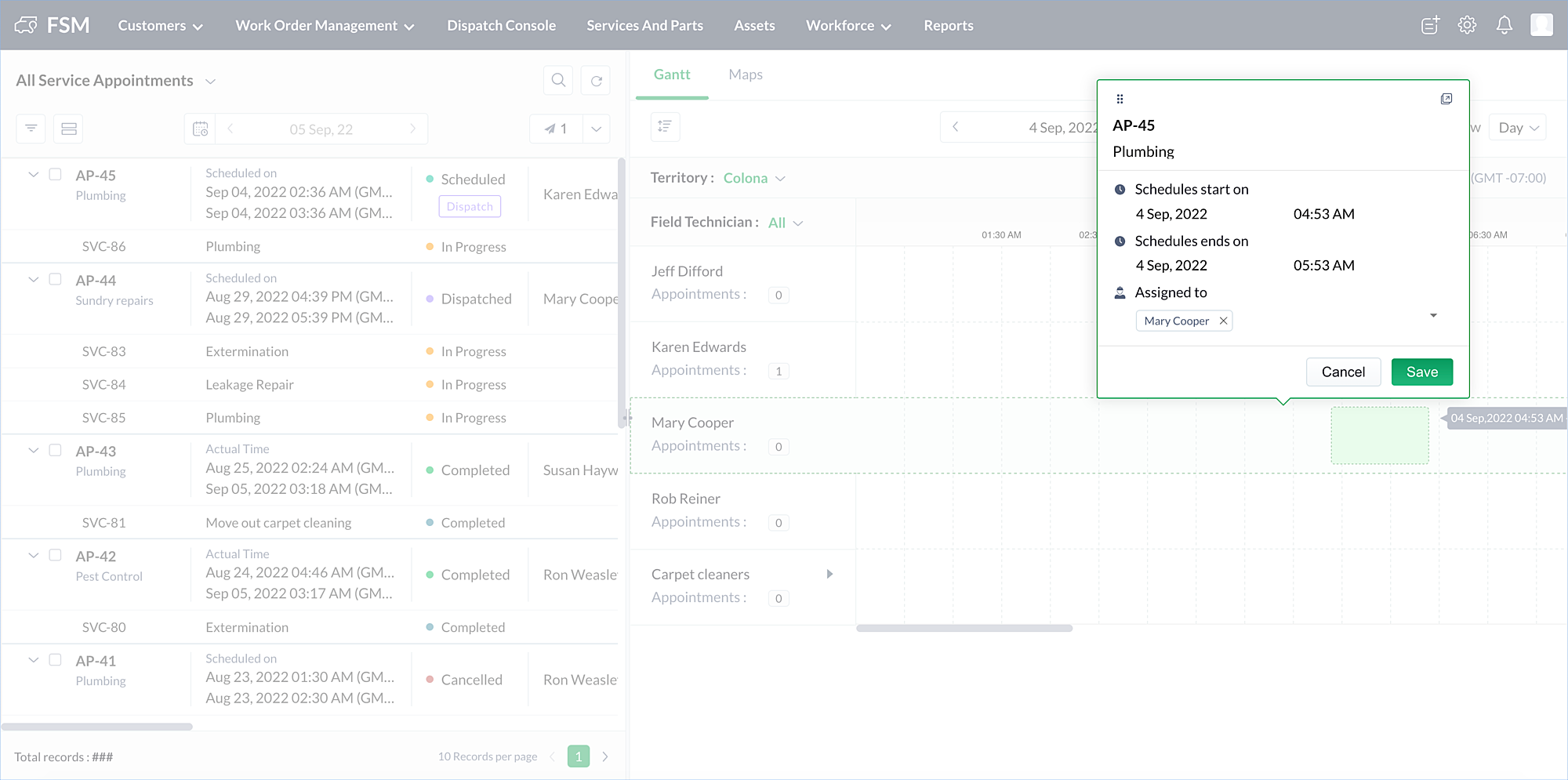Switch to the Maps tab
Image resolution: width=1568 pixels, height=780 pixels.
click(745, 74)
